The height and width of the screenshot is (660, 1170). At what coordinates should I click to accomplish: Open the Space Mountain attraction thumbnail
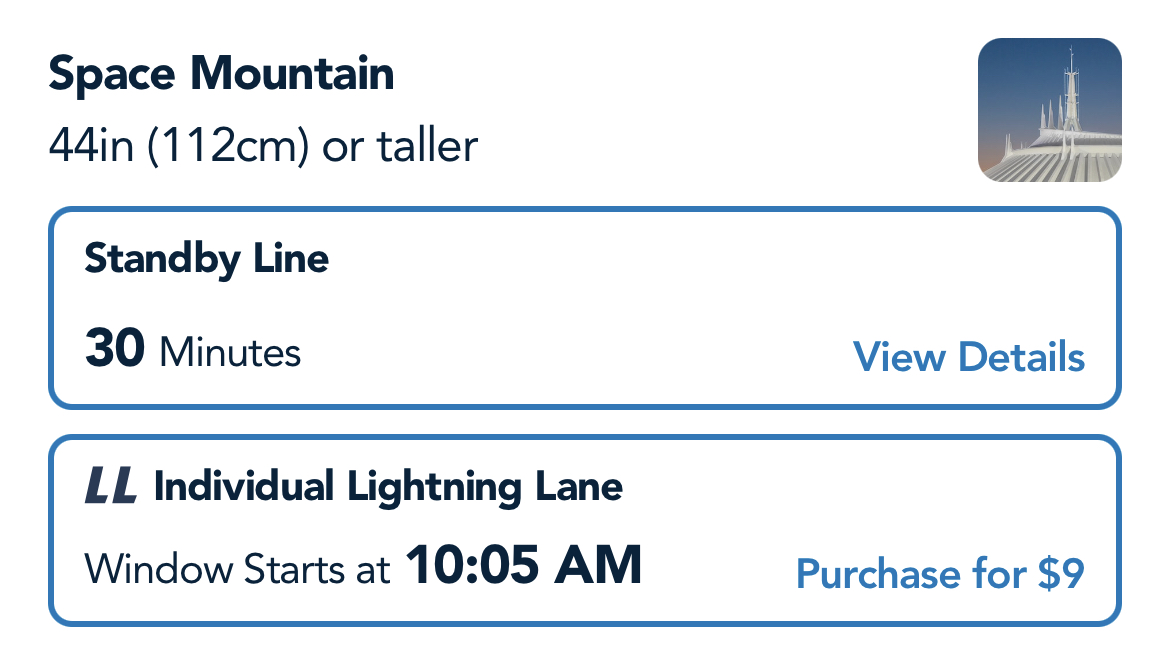click(1049, 110)
